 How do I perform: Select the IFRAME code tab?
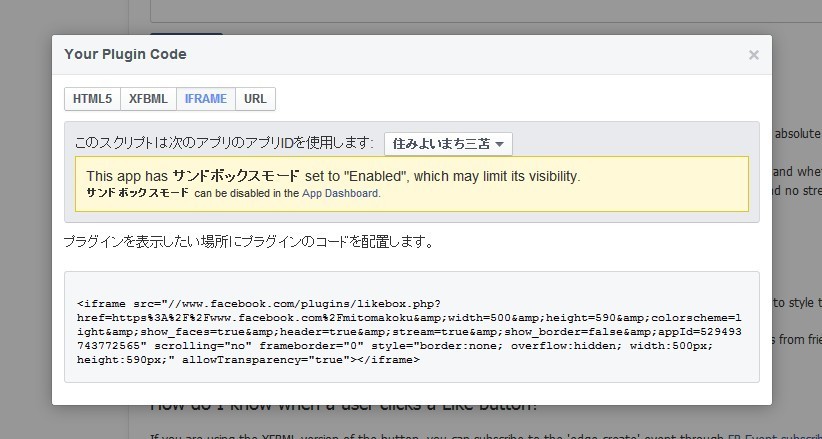click(206, 99)
